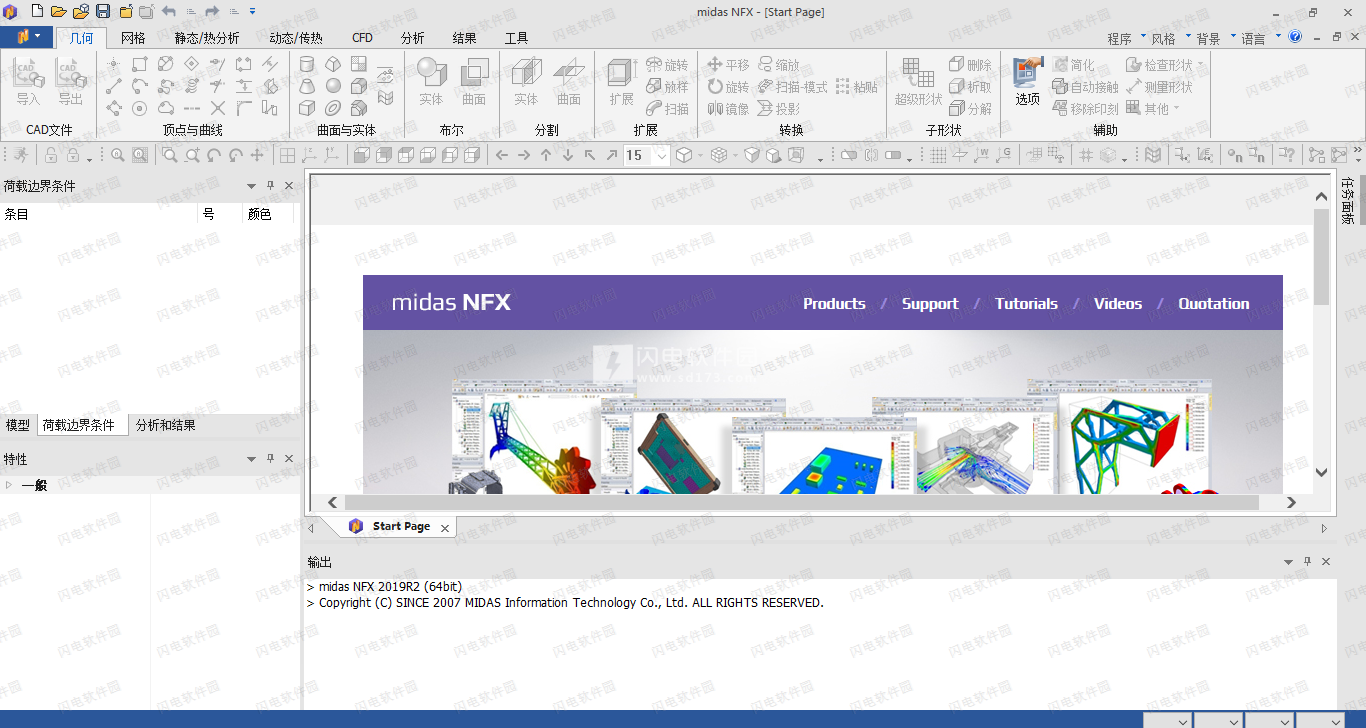Screen dimensions: 1366x728
Task: Click the 镜像 mirror tool
Action: click(728, 108)
